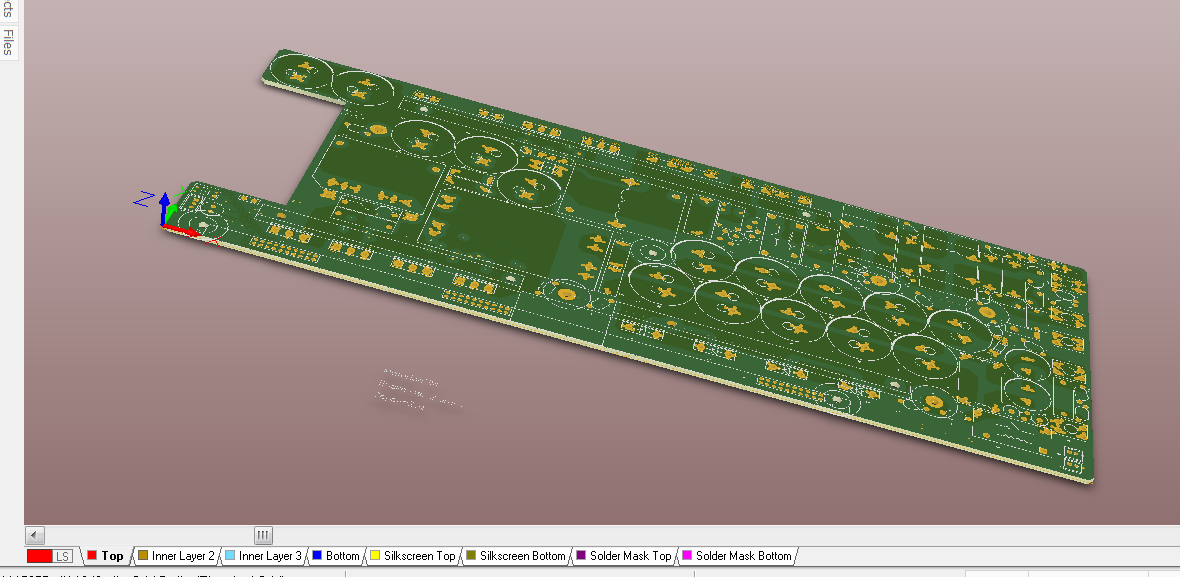The width and height of the screenshot is (1180, 577).
Task: Click the current layer red color swatch
Action: click(39, 556)
